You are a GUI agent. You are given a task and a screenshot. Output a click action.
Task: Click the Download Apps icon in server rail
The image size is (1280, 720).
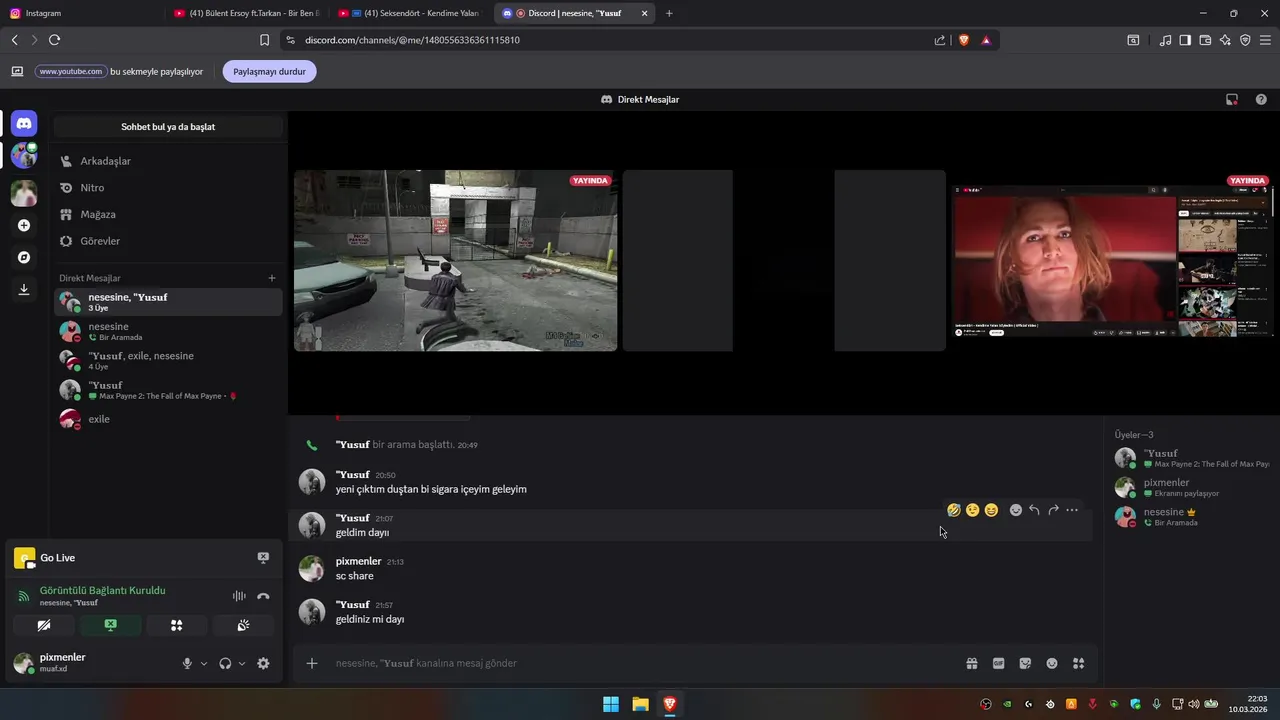24,289
